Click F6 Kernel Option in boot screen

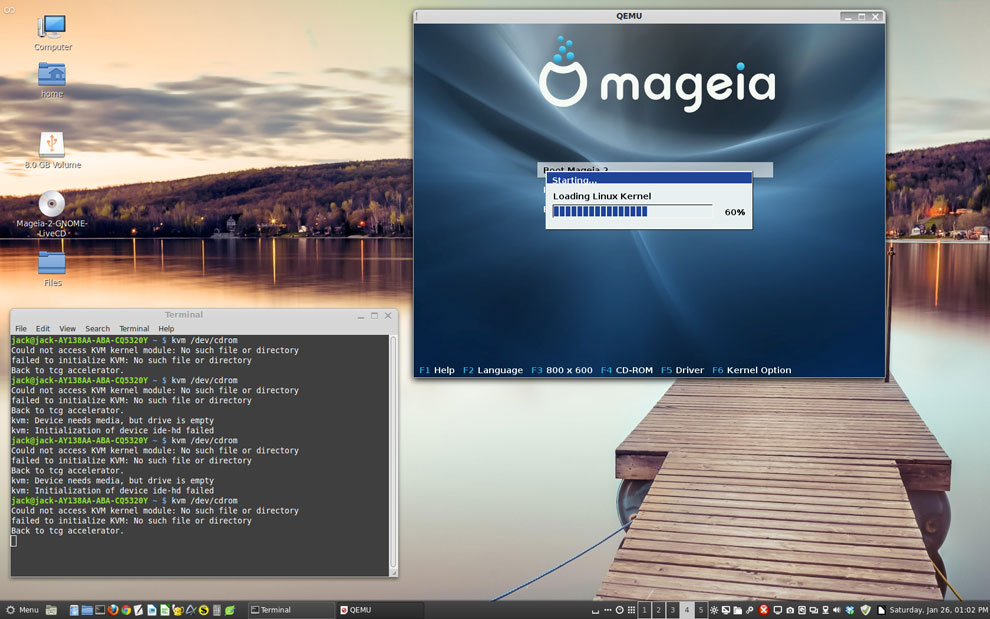click(x=751, y=370)
